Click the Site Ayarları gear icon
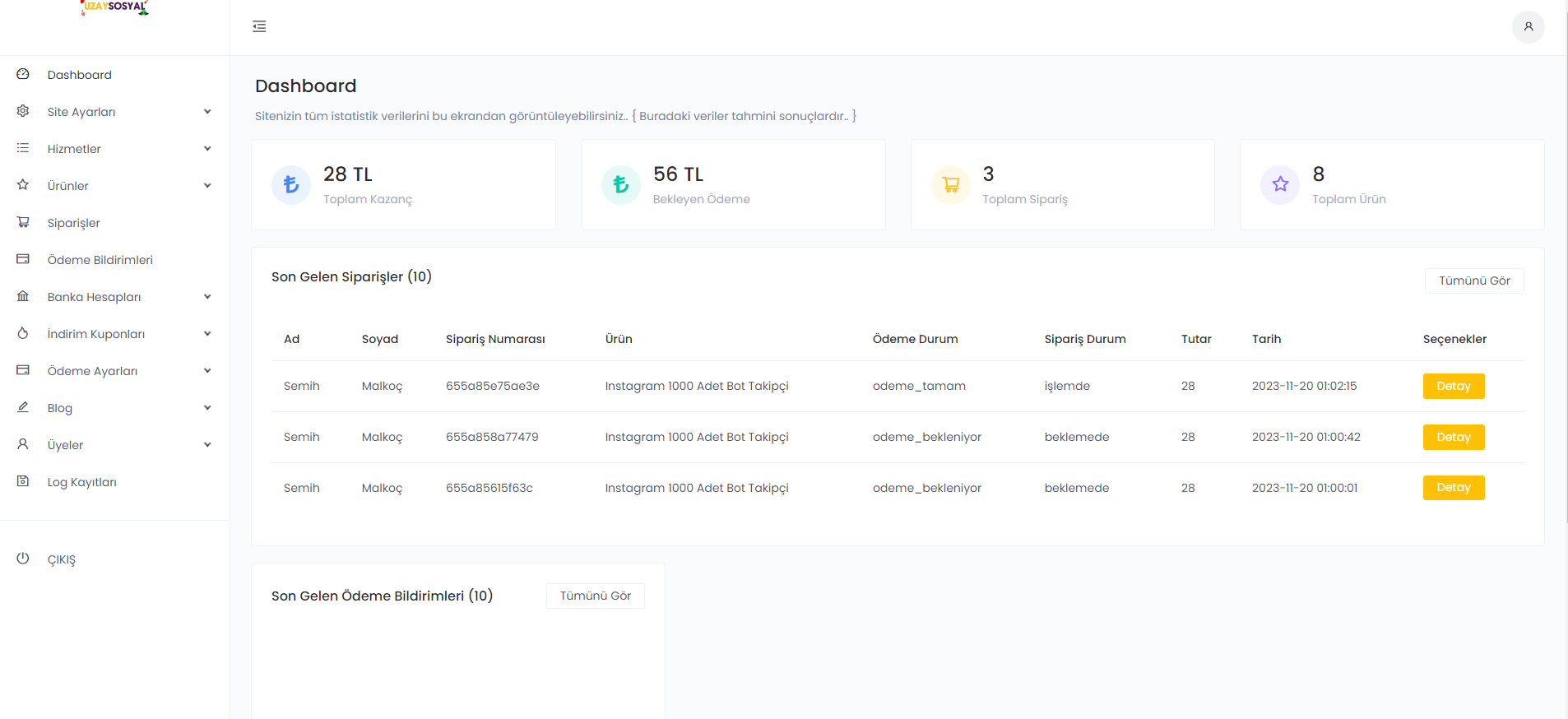Image resolution: width=1568 pixels, height=719 pixels. pos(23,111)
